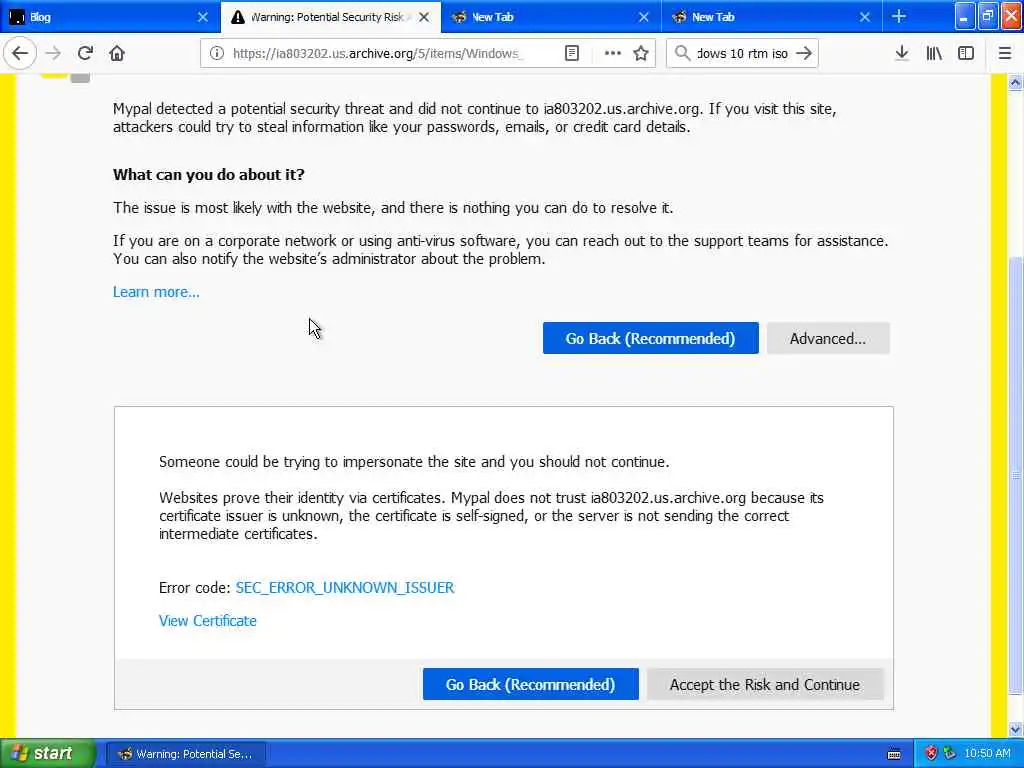Open the keyboard icon in the tray

pyautogui.click(x=894, y=754)
